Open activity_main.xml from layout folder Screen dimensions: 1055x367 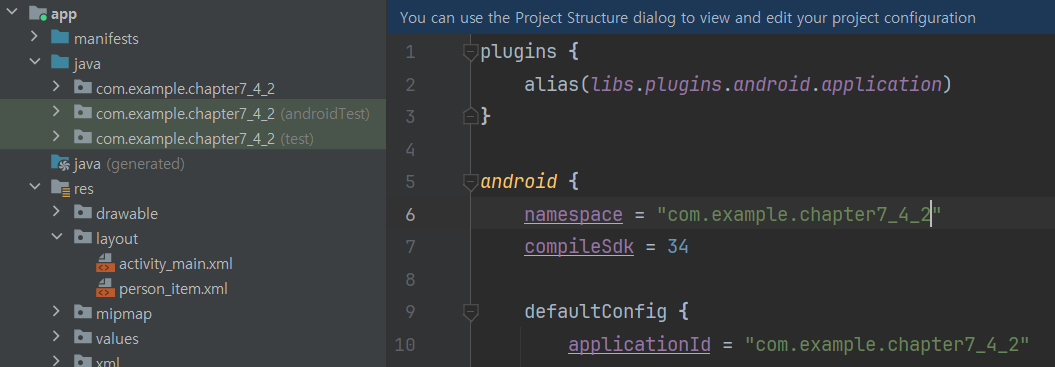176,264
